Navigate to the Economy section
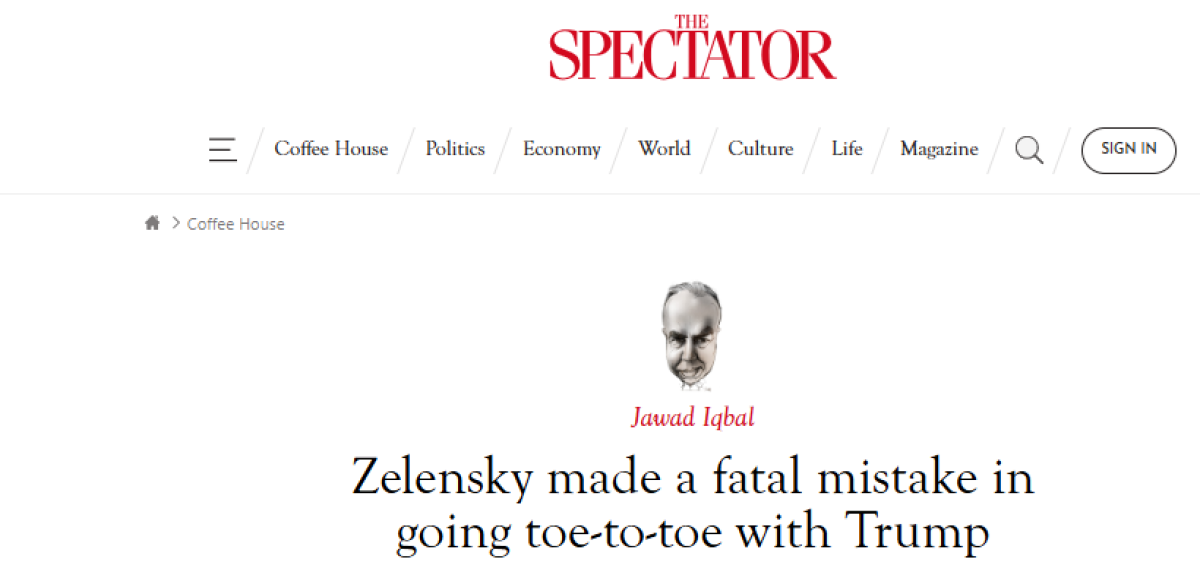This screenshot has height=581, width=1200. point(562,149)
